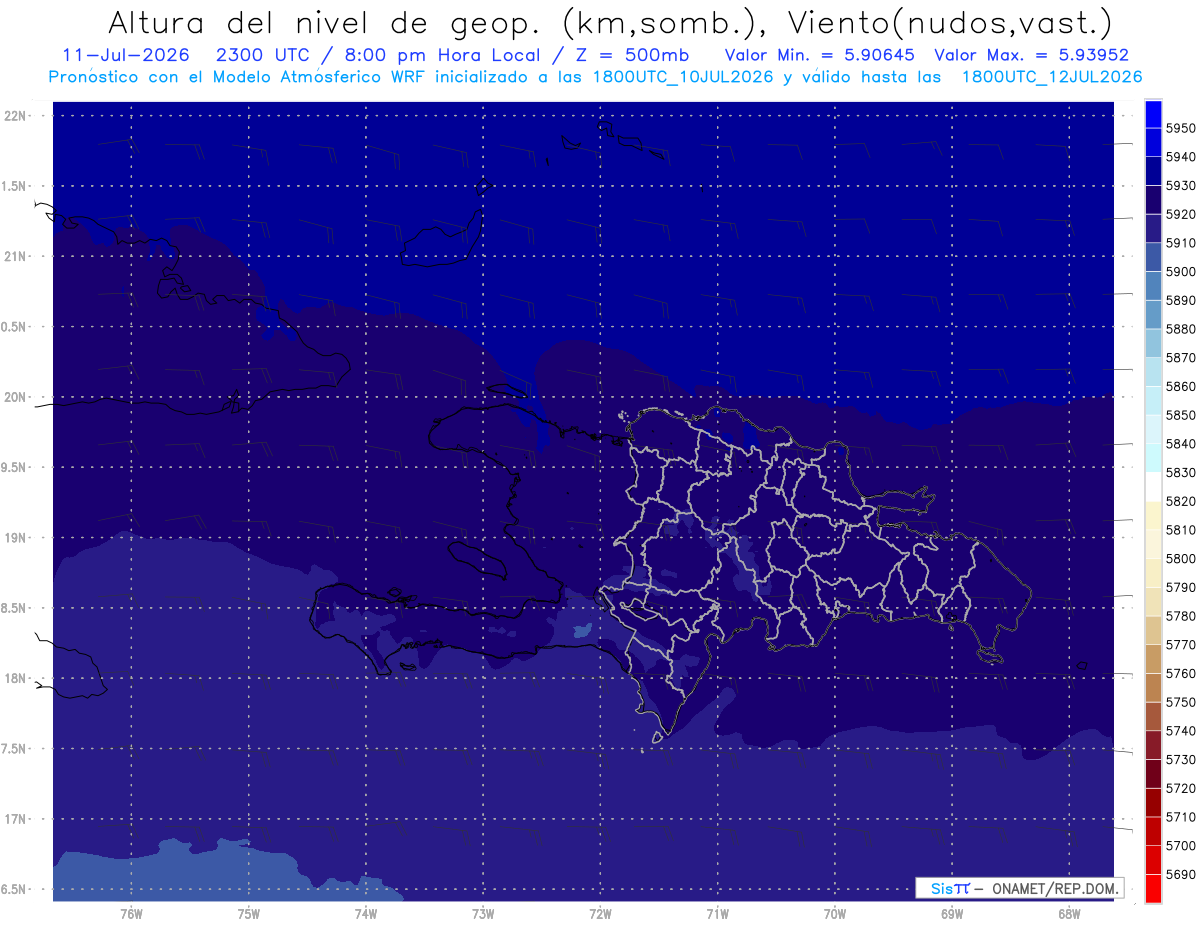Click the '2300 UTC' time label
1200x927 pixels.
point(263,55)
